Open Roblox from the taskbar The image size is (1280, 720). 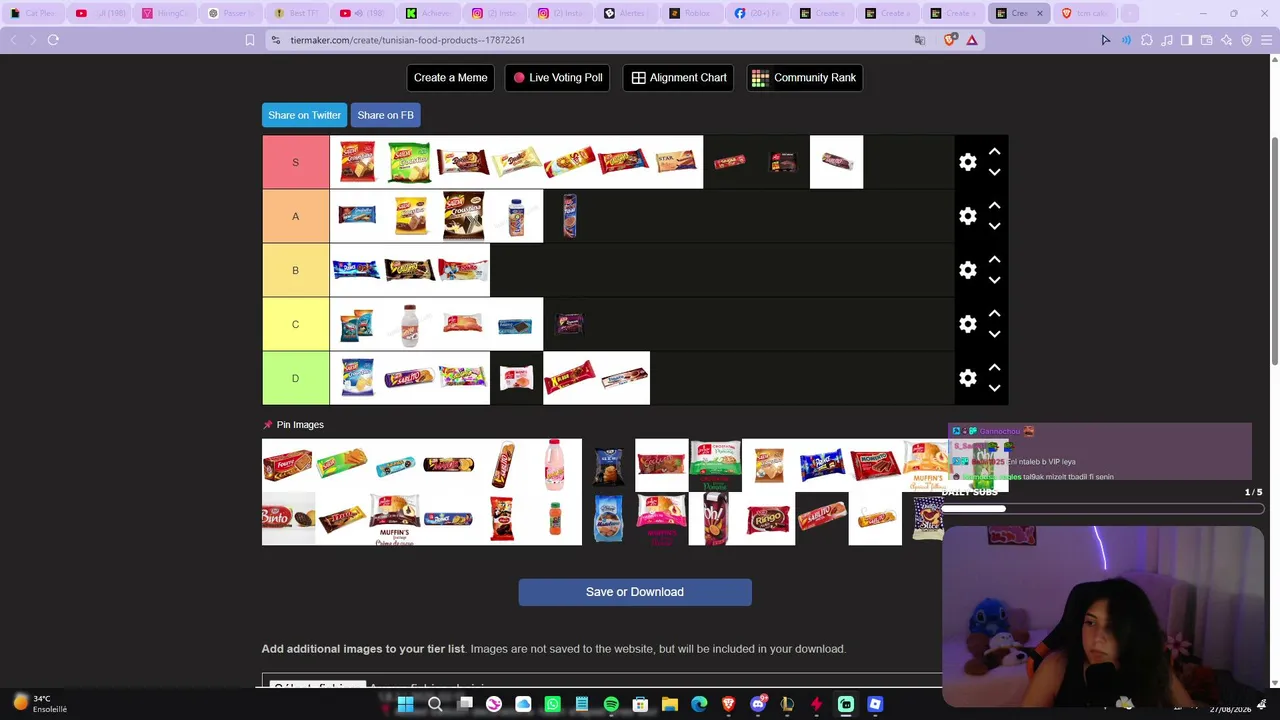875,704
